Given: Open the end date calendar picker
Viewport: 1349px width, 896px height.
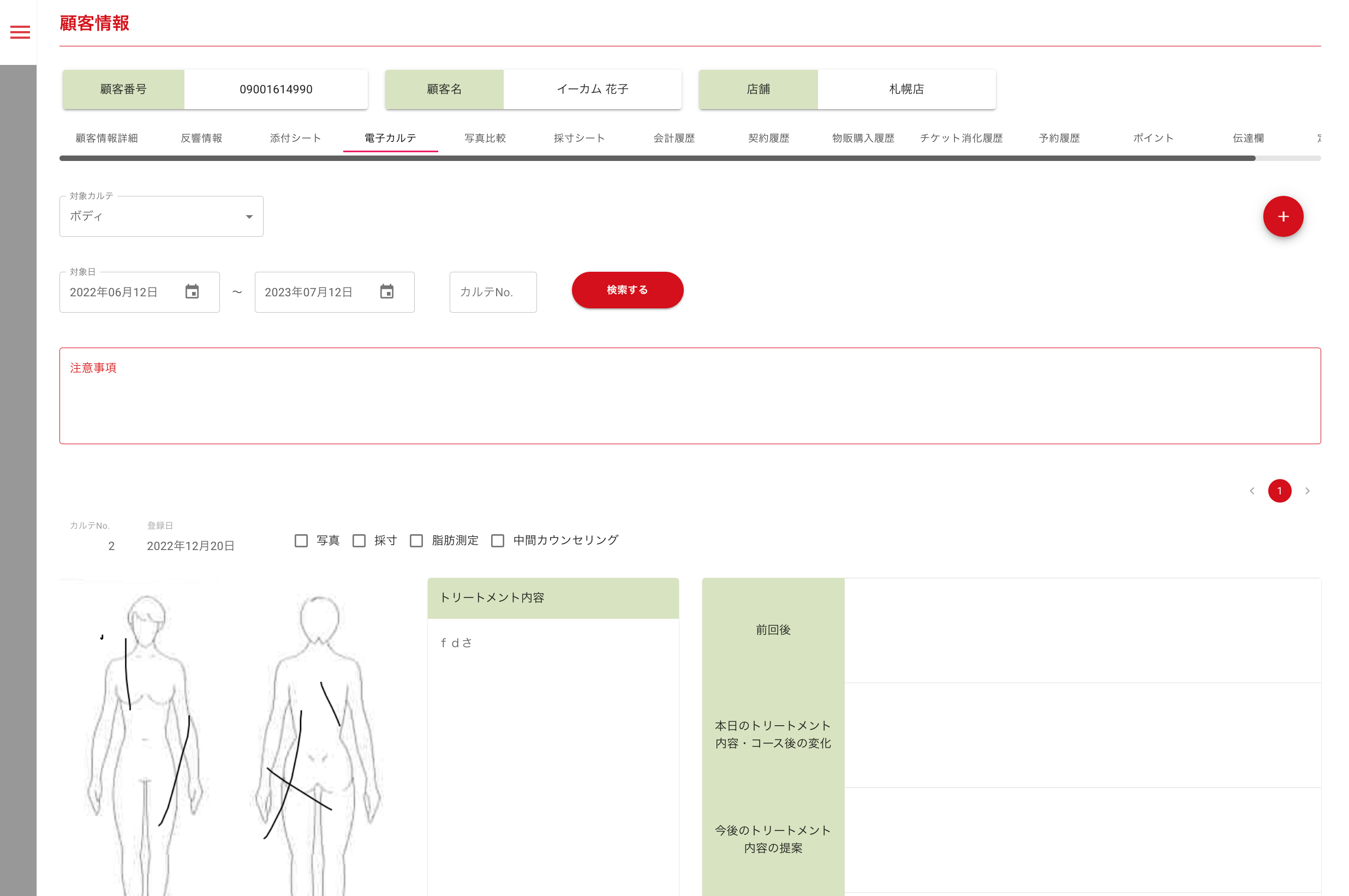Looking at the screenshot, I should pyautogui.click(x=387, y=292).
